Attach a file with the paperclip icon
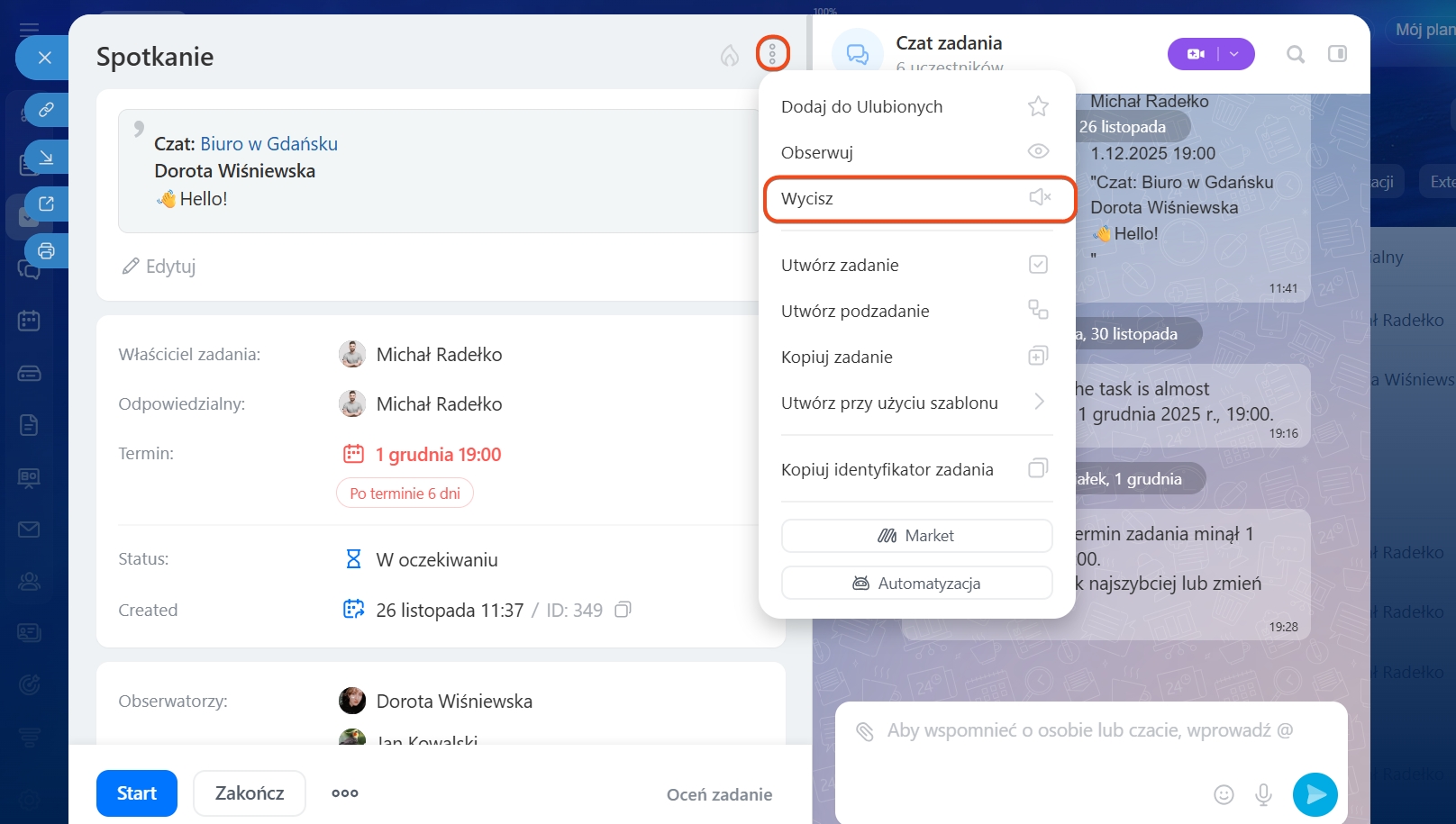The height and width of the screenshot is (824, 1456). click(865, 731)
